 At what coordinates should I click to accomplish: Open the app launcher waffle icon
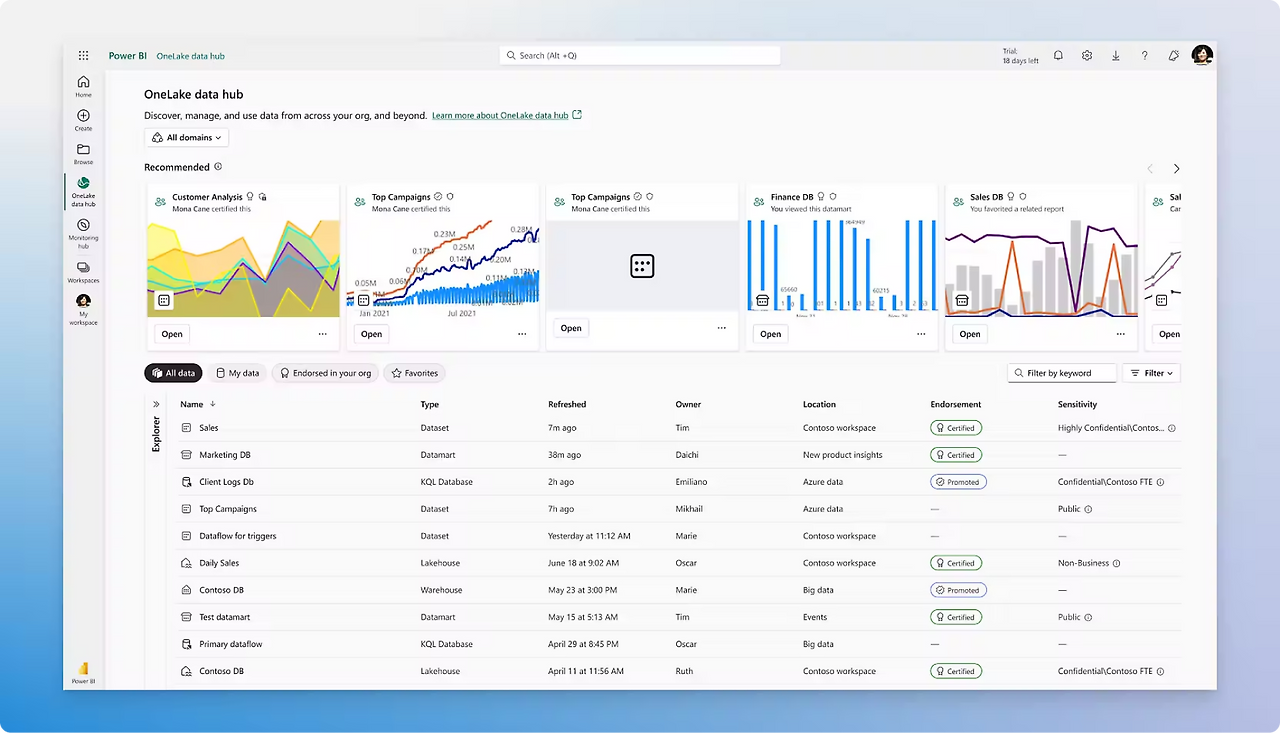point(83,56)
